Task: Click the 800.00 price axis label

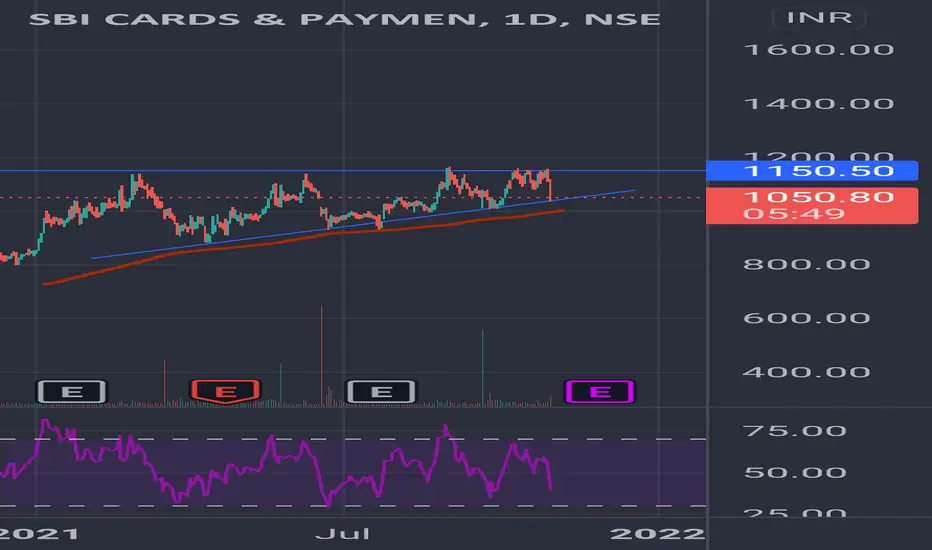Action: 807,264
